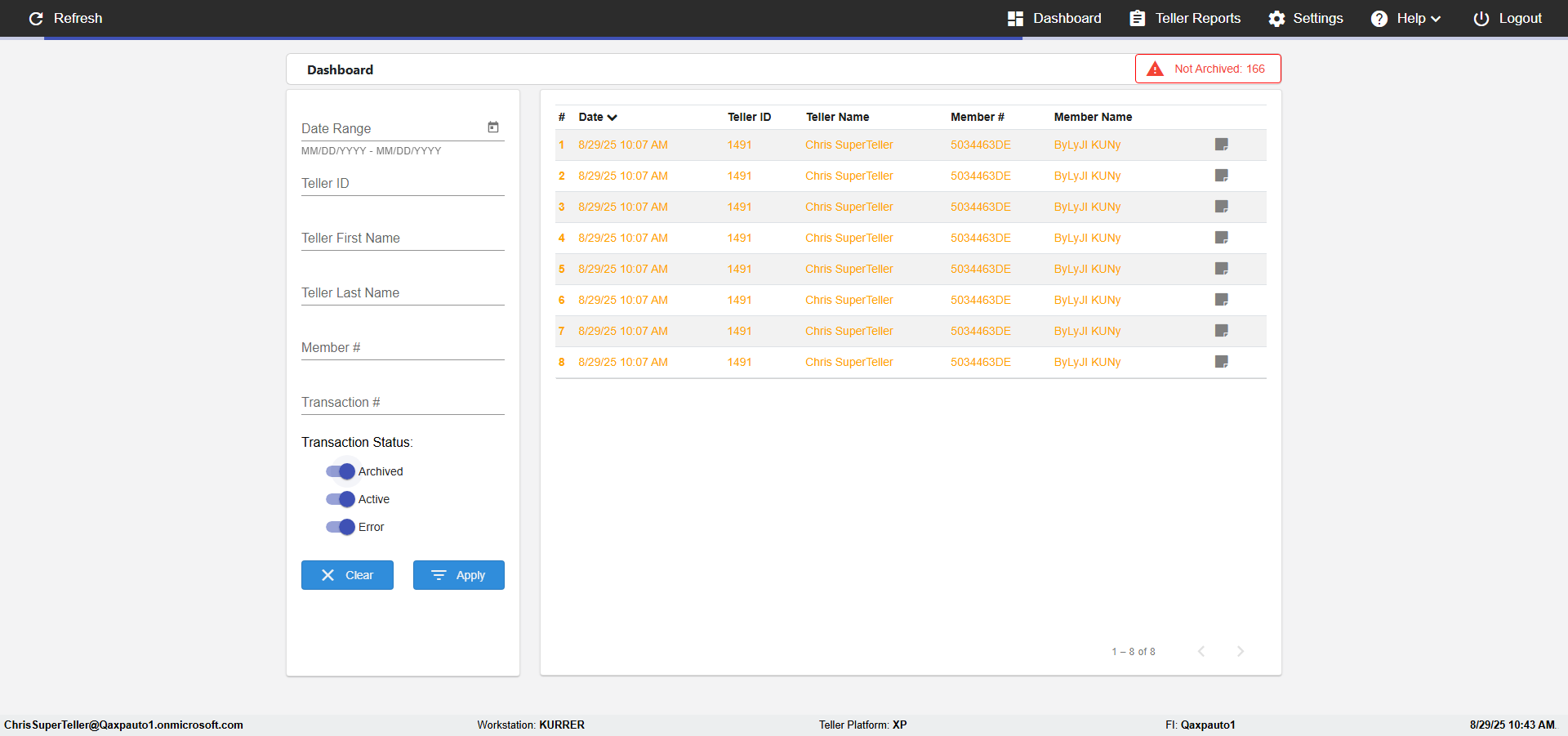Click the Refresh button in top bar
This screenshot has width=1568, height=736.
[x=65, y=18]
